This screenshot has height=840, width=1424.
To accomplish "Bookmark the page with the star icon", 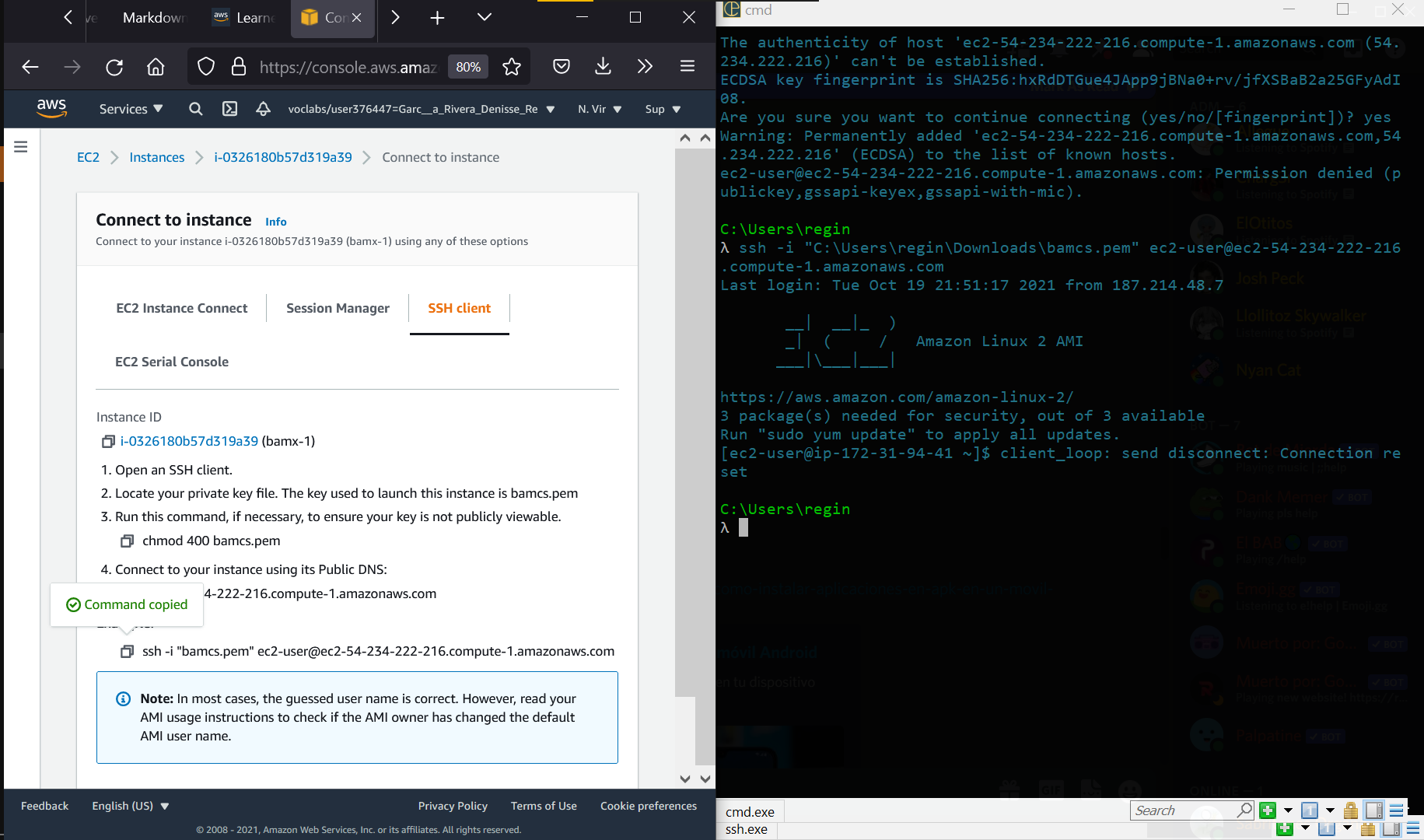I will click(x=512, y=67).
